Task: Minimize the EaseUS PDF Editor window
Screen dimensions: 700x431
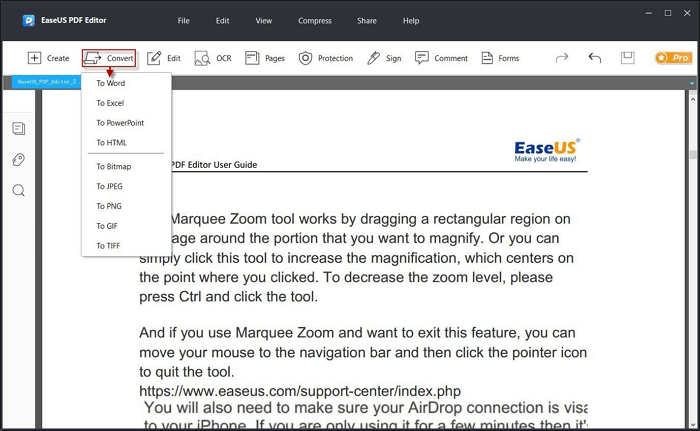Action: pos(649,13)
